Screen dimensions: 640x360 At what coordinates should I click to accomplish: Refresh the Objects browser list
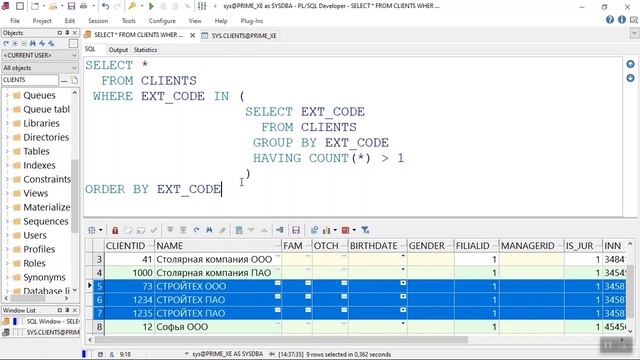(6, 43)
